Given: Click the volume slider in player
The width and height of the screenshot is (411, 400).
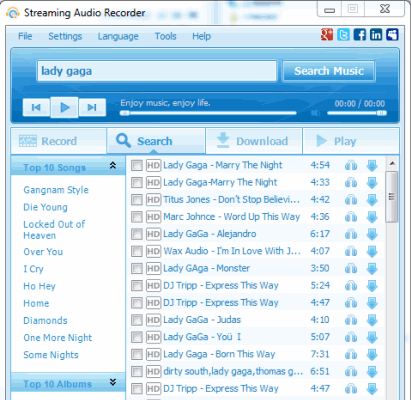Looking at the screenshot, I should [357, 113].
